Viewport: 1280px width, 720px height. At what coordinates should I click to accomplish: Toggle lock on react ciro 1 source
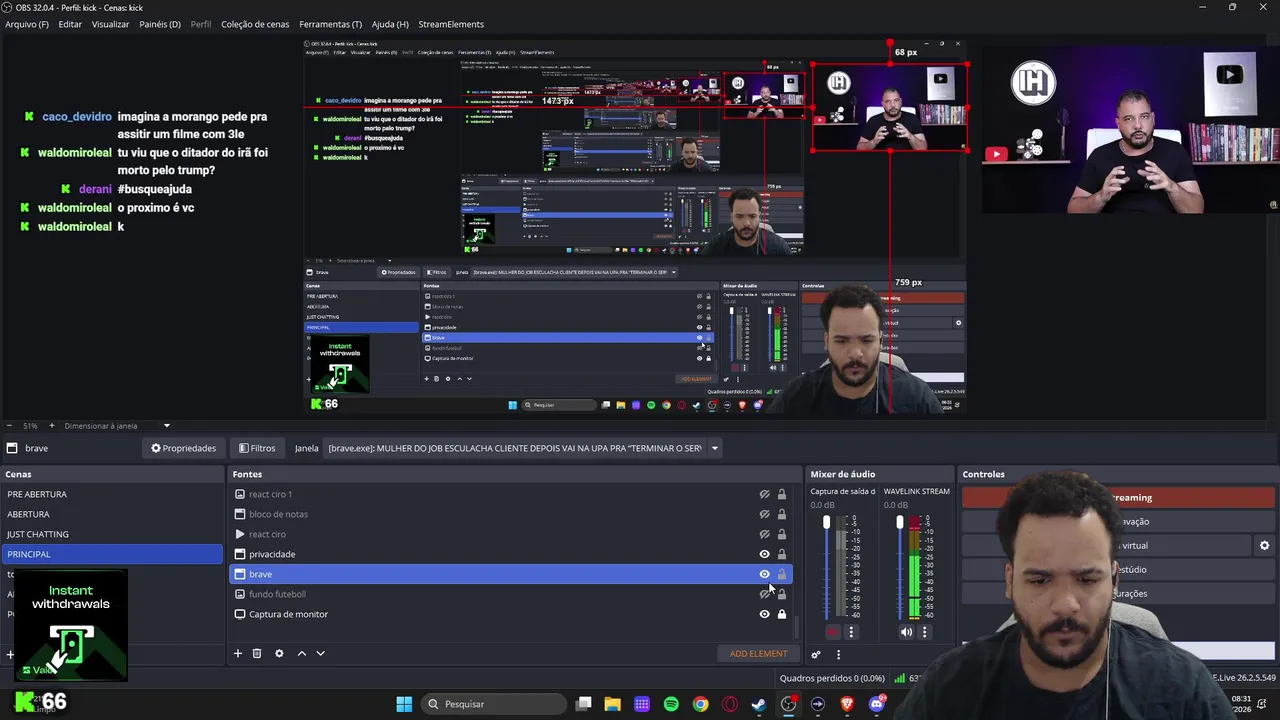(782, 494)
